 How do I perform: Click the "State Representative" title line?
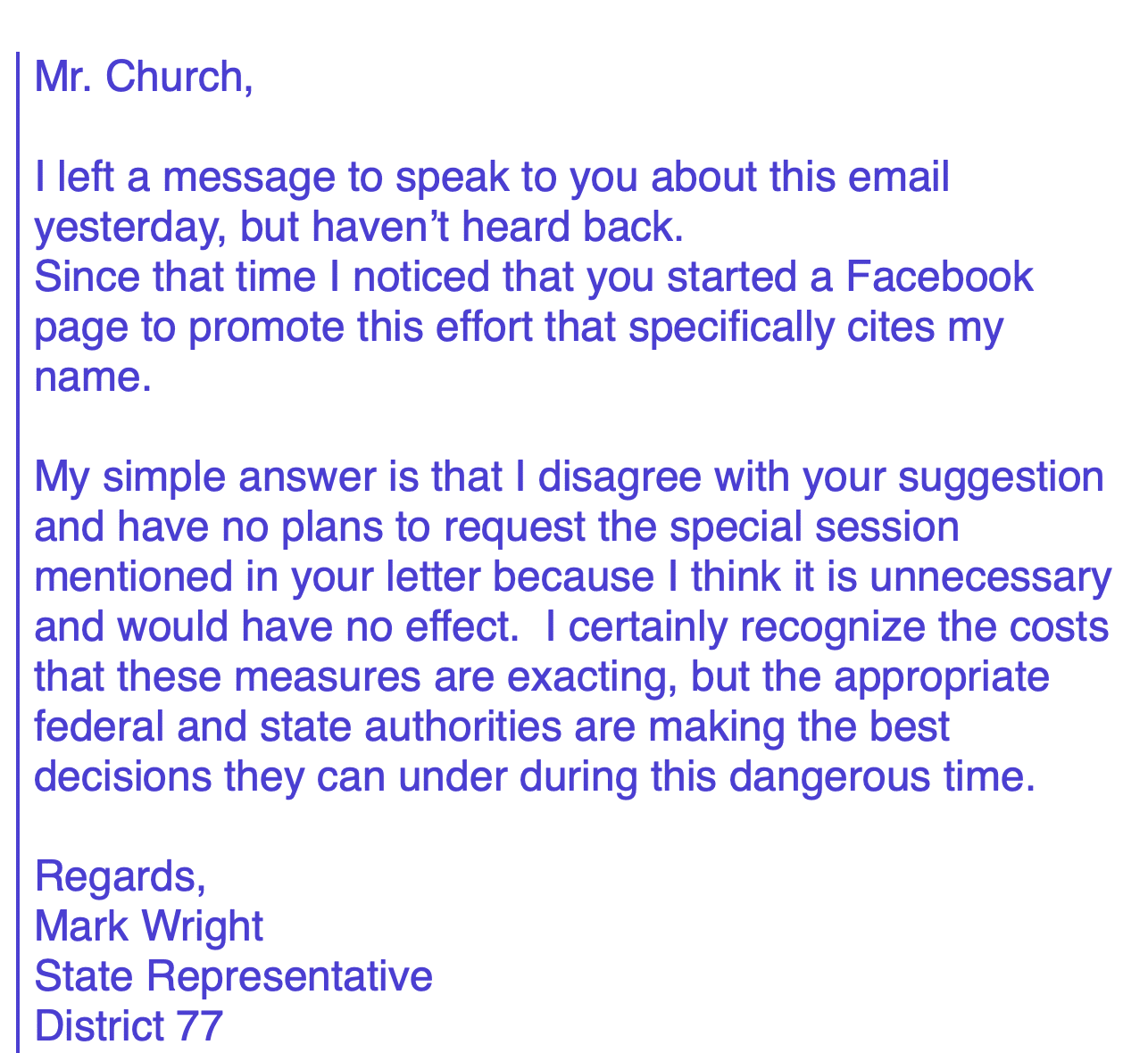click(x=233, y=976)
